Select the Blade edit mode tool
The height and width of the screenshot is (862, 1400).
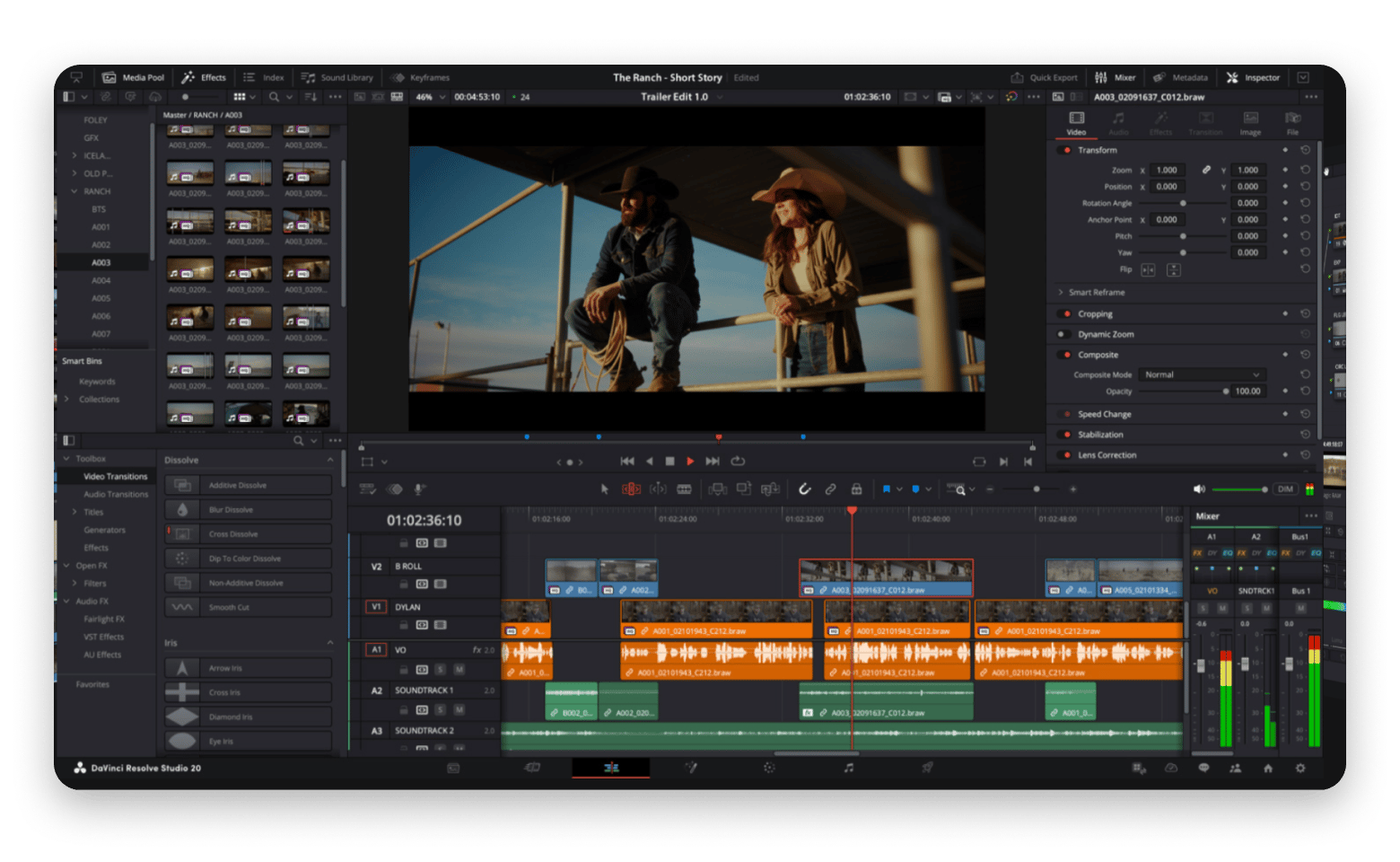pos(684,489)
